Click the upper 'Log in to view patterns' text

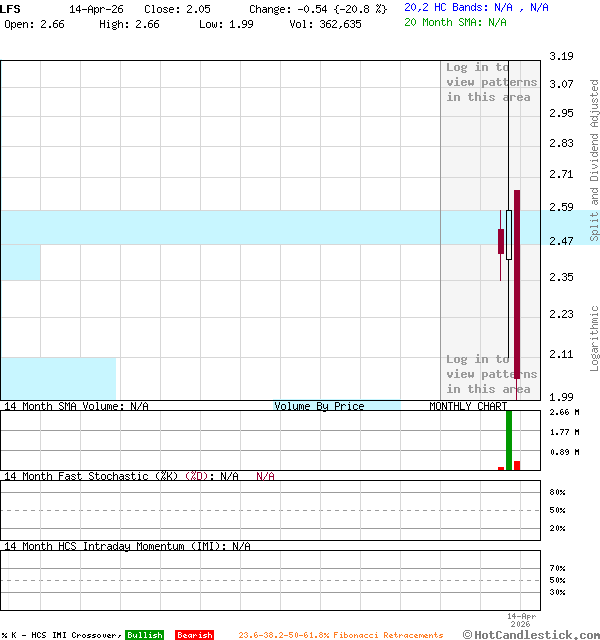[491, 82]
